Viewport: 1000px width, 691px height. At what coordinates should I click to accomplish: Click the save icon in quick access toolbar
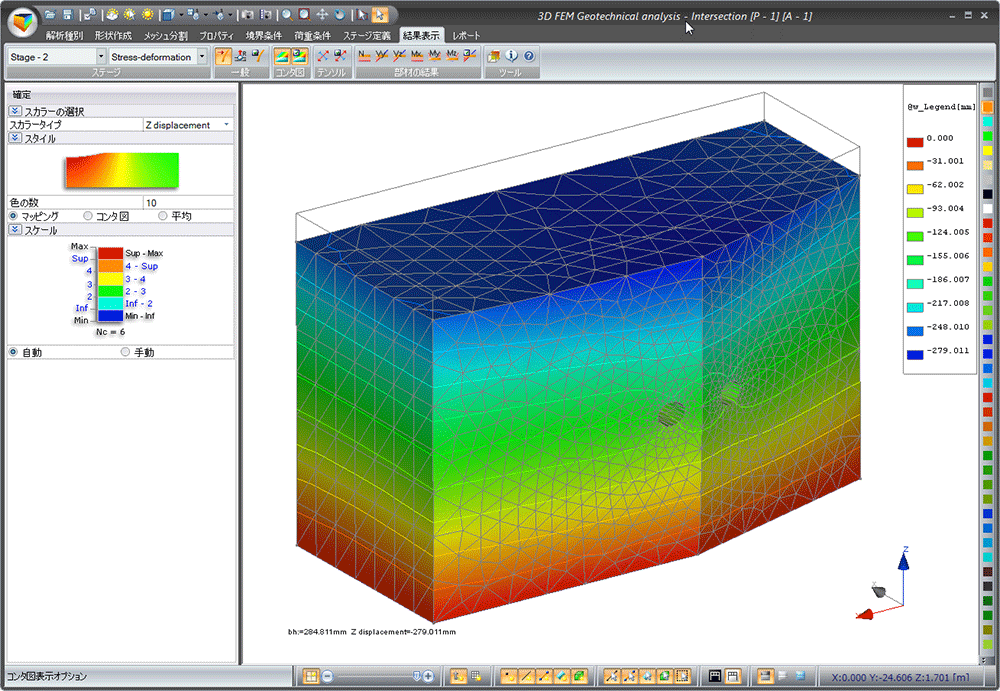(67, 15)
